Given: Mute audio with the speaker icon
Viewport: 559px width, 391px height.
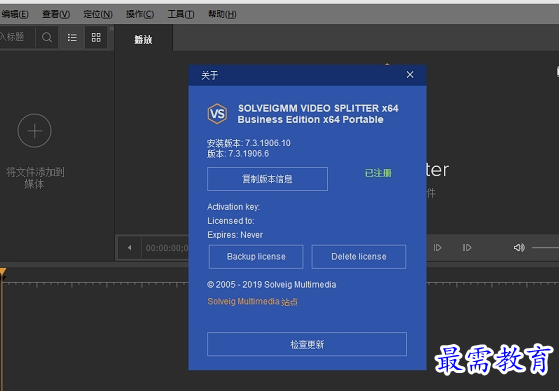Looking at the screenshot, I should (519, 247).
